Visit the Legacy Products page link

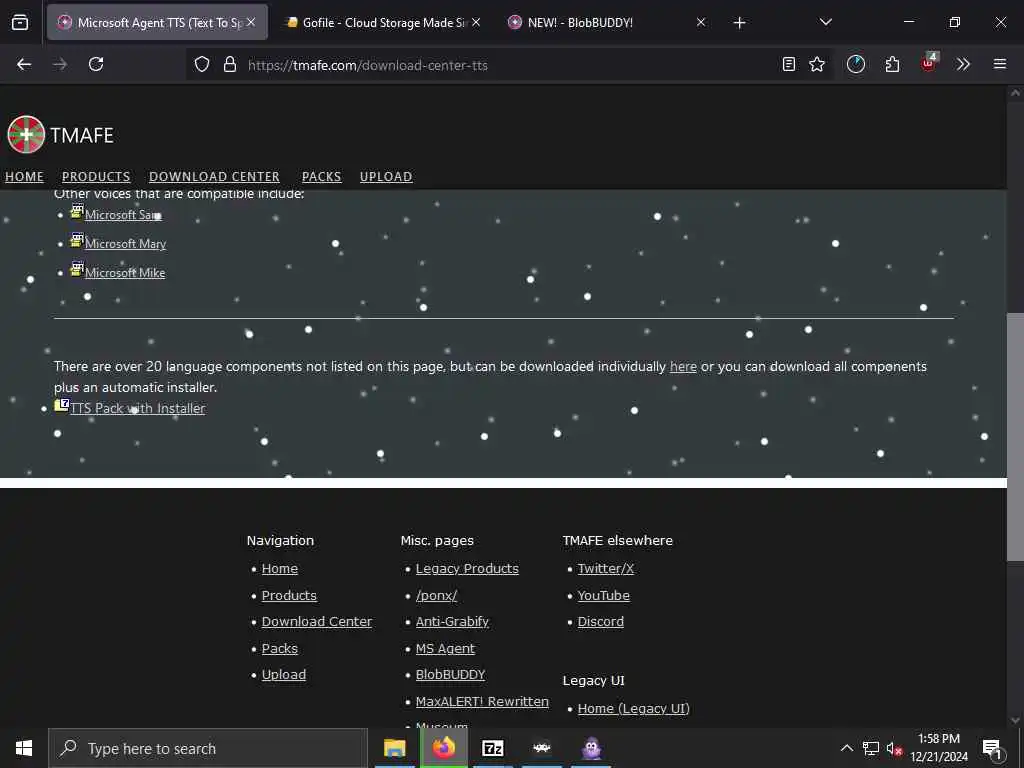(467, 569)
